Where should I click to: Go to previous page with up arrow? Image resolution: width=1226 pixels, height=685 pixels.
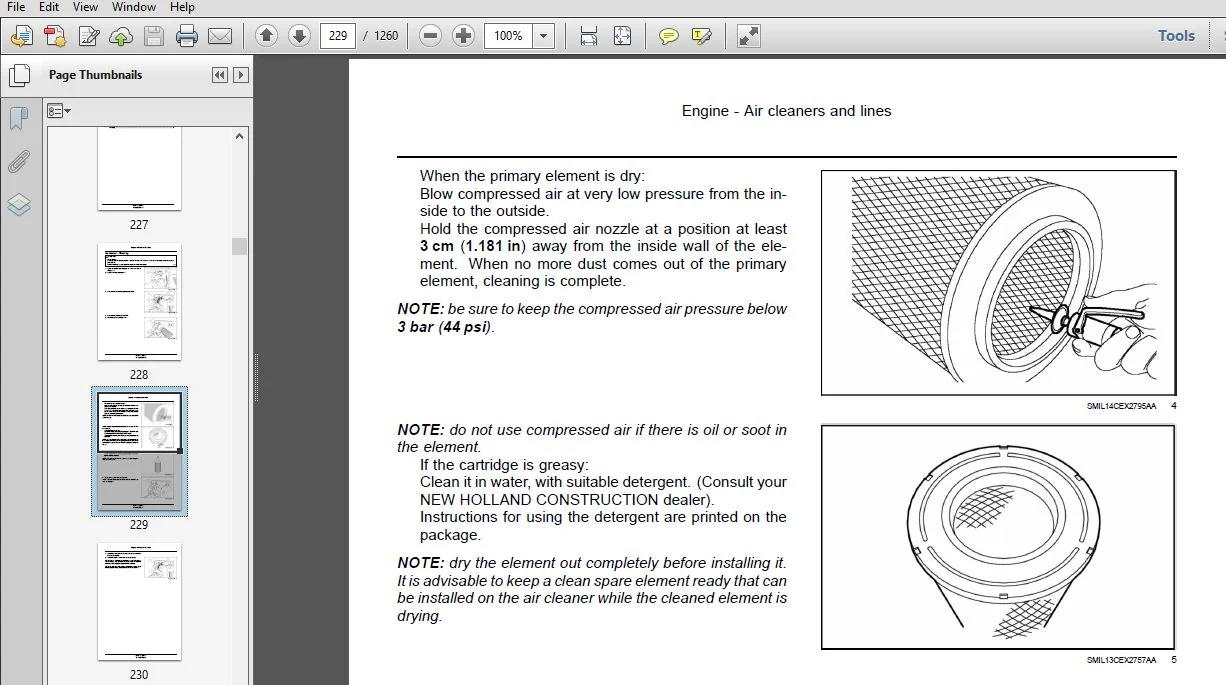point(266,36)
